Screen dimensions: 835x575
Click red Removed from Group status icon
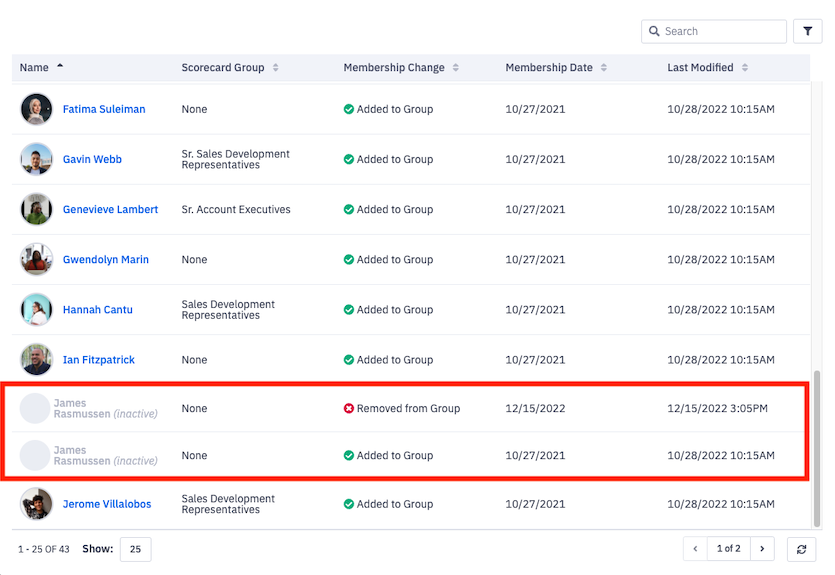(349, 408)
